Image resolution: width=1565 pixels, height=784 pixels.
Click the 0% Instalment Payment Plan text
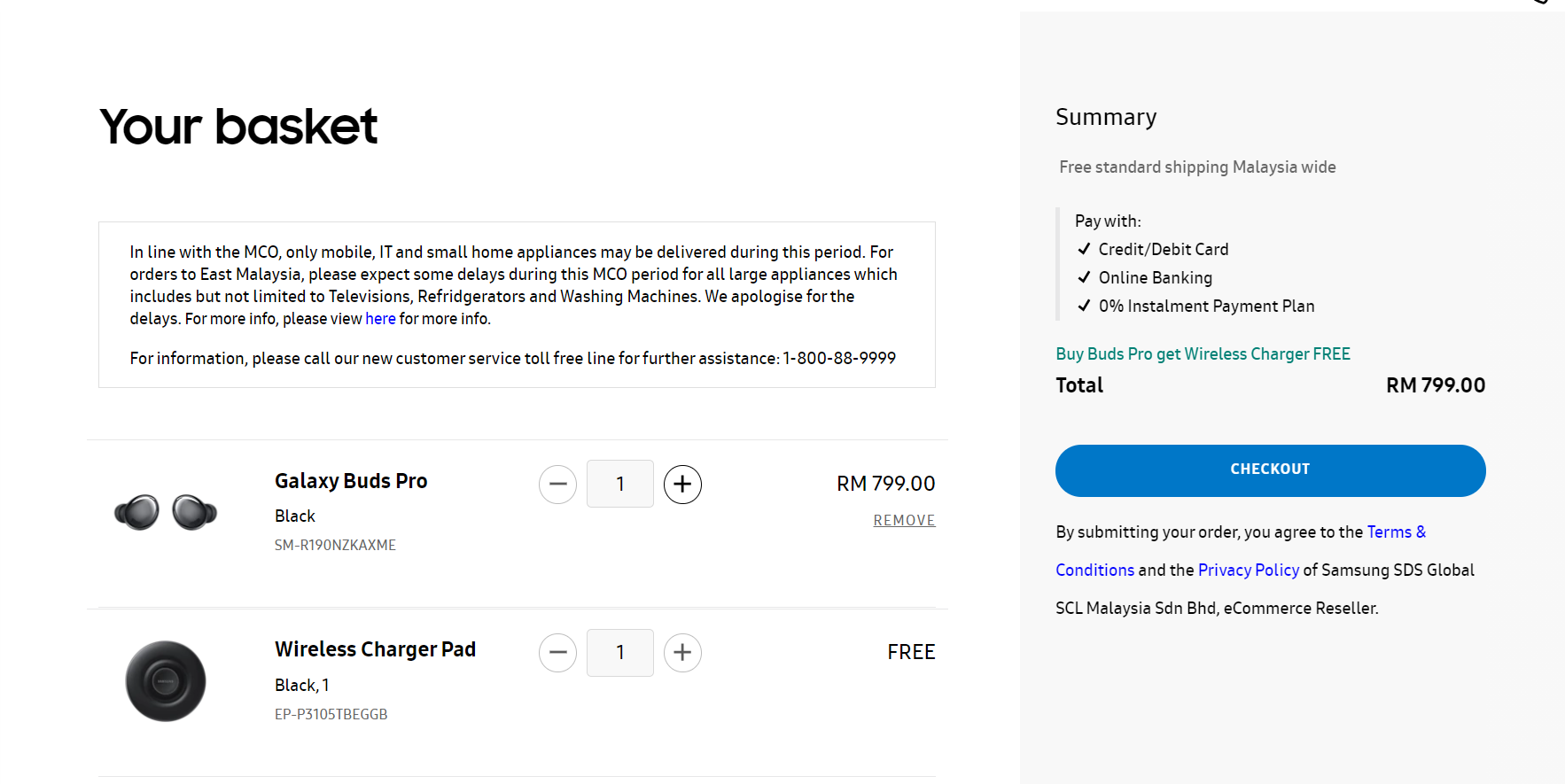point(1206,307)
